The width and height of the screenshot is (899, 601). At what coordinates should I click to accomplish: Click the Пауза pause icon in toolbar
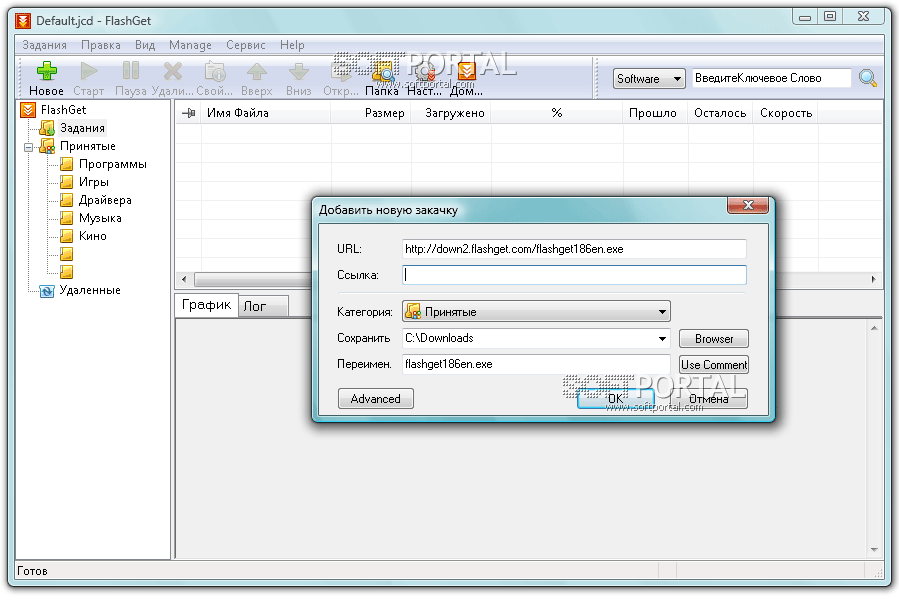pyautogui.click(x=131, y=71)
